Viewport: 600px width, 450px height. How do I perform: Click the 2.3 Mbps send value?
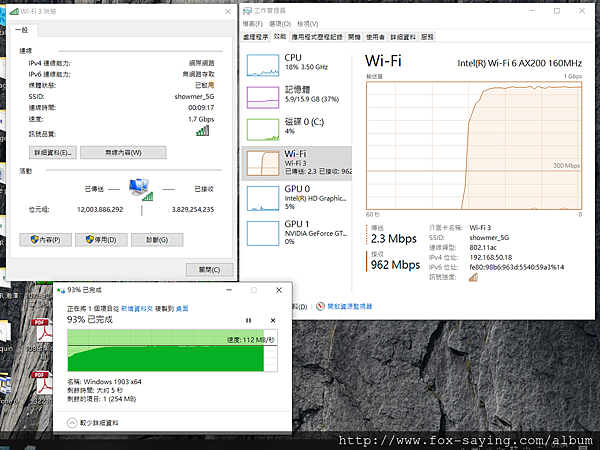pos(393,238)
